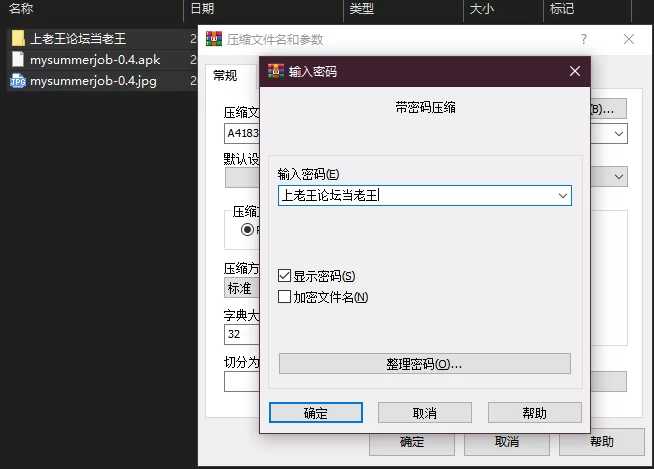Expand the password history dropdown
Viewport: 654px width, 469px height.
563,196
